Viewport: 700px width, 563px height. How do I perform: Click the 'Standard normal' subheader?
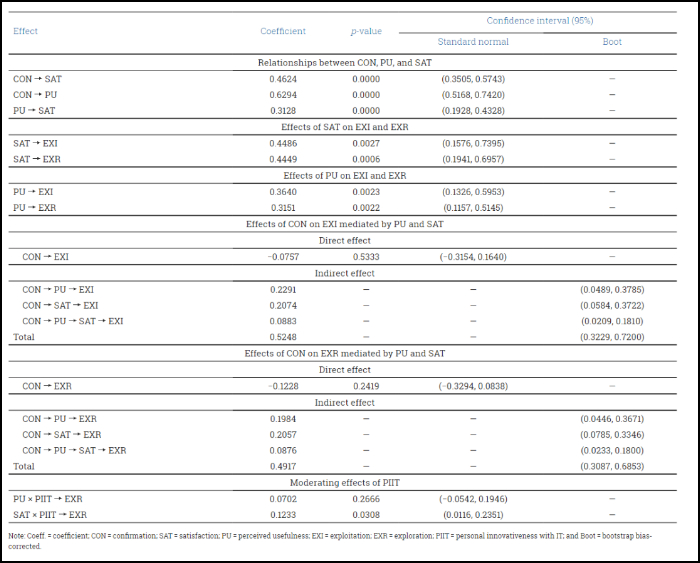click(x=473, y=42)
